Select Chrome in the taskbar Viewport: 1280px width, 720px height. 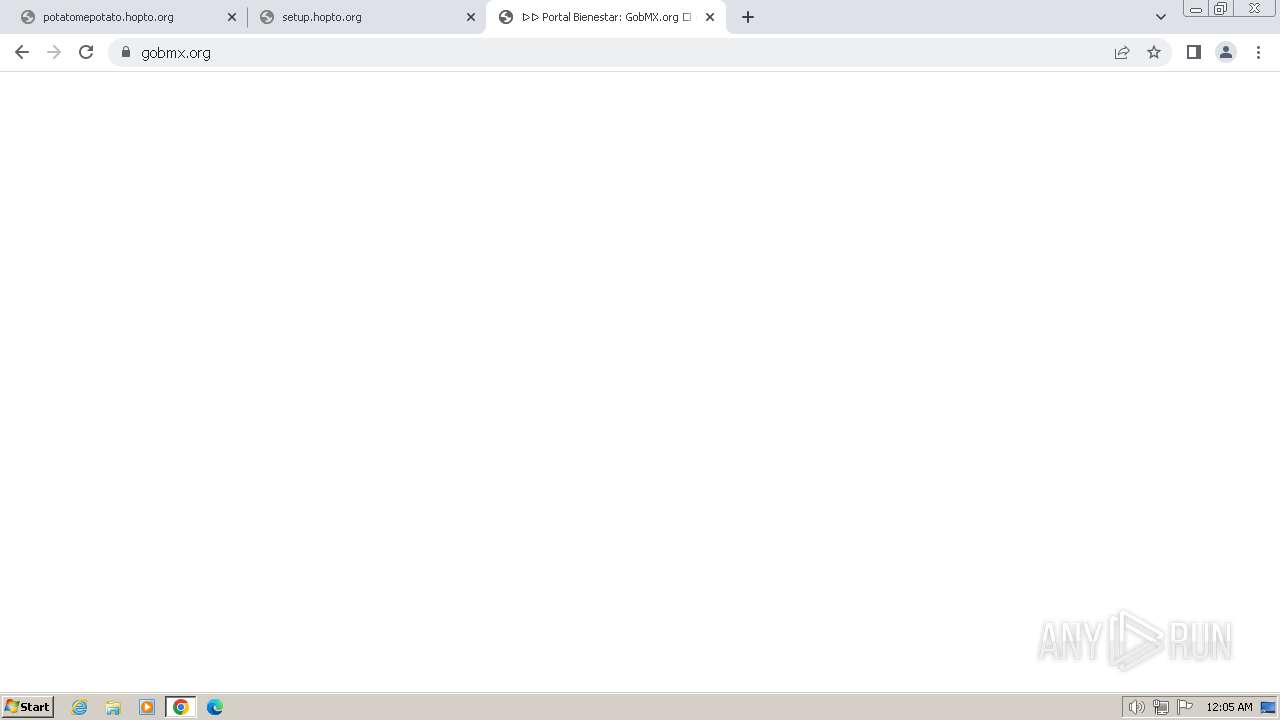point(181,707)
